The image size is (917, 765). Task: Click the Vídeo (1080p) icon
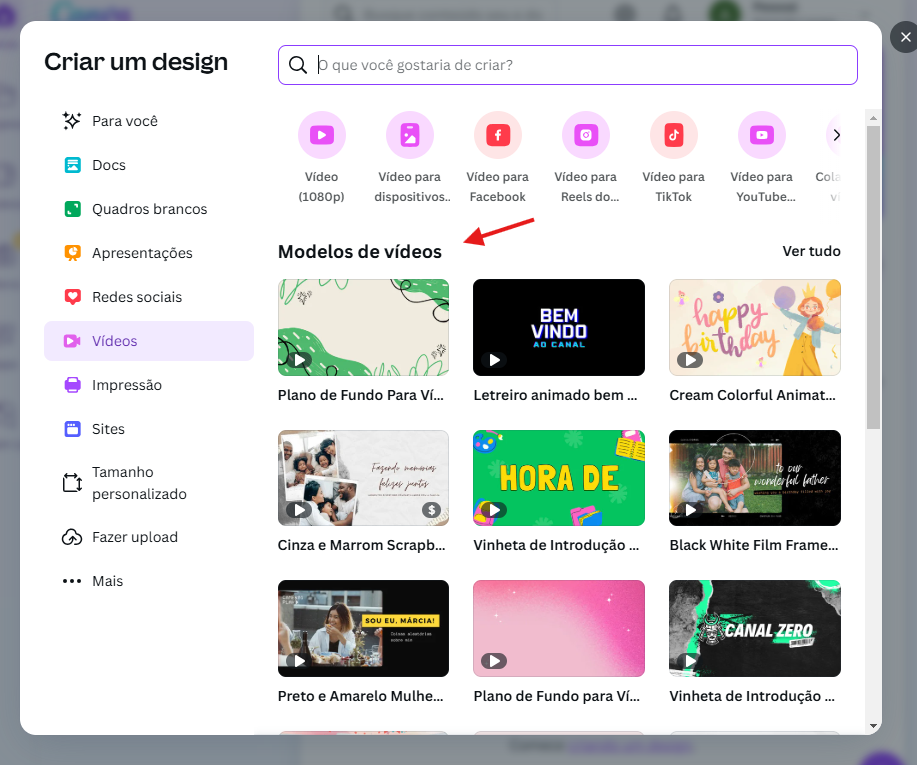[x=322, y=135]
